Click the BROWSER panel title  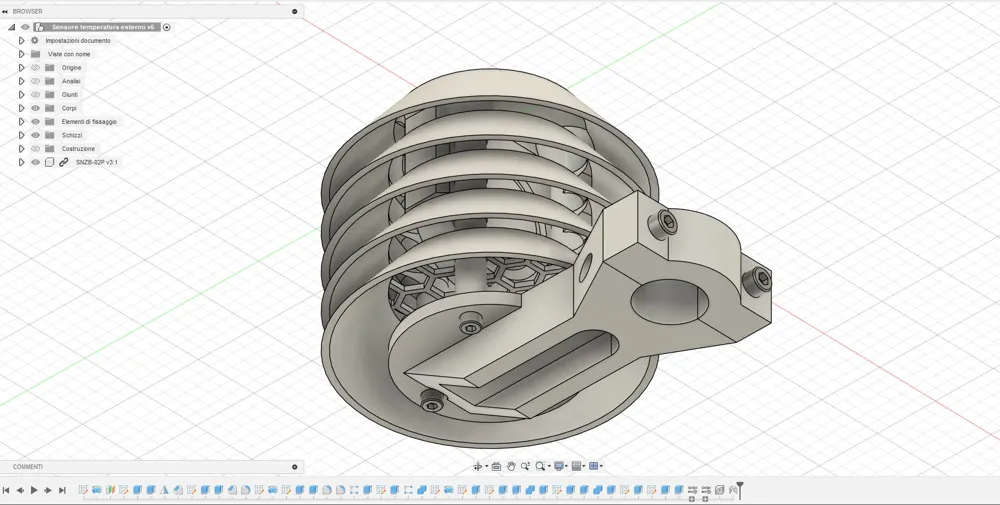[27, 11]
